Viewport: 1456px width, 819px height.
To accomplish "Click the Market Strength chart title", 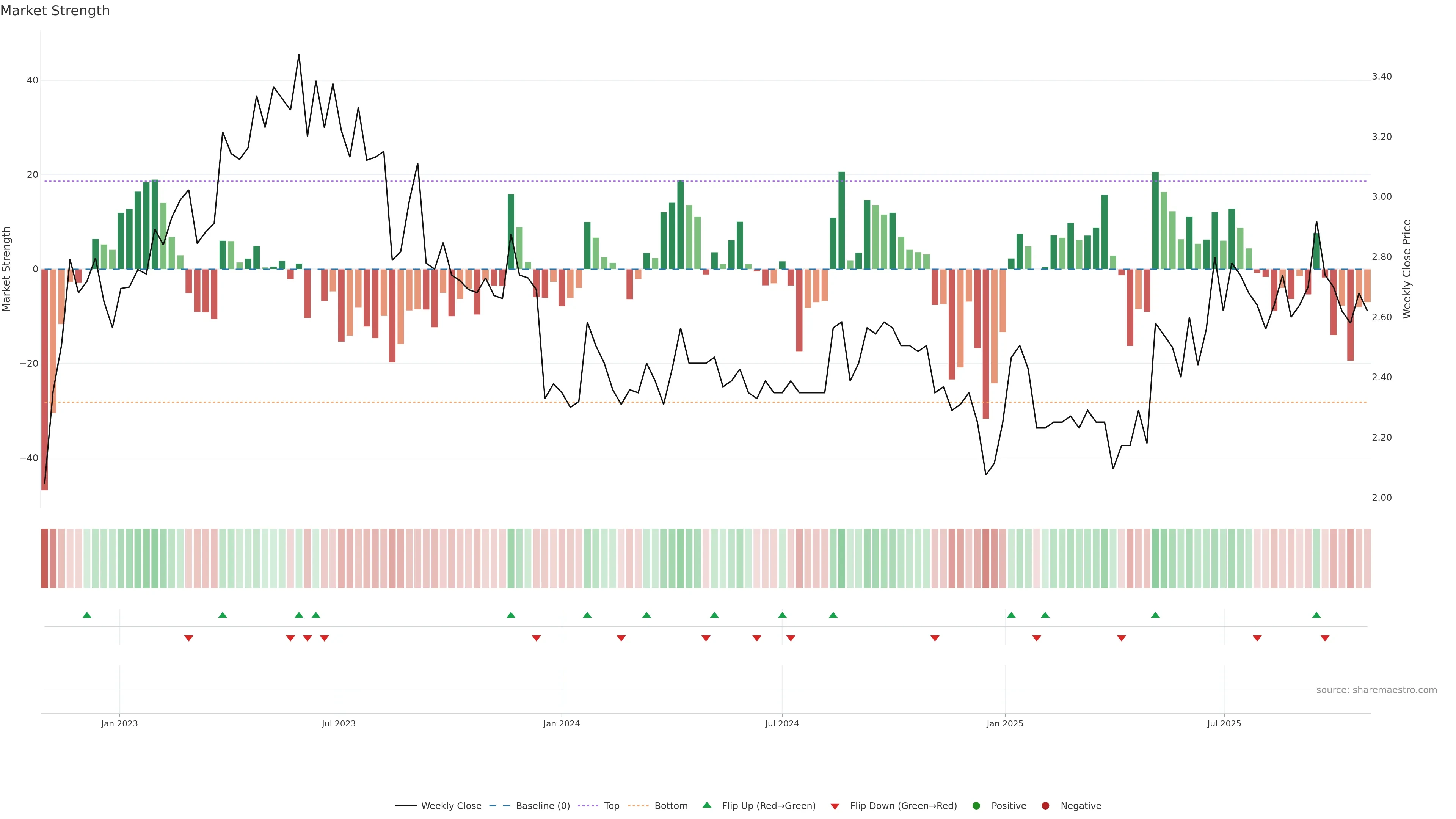I will tap(55, 11).
